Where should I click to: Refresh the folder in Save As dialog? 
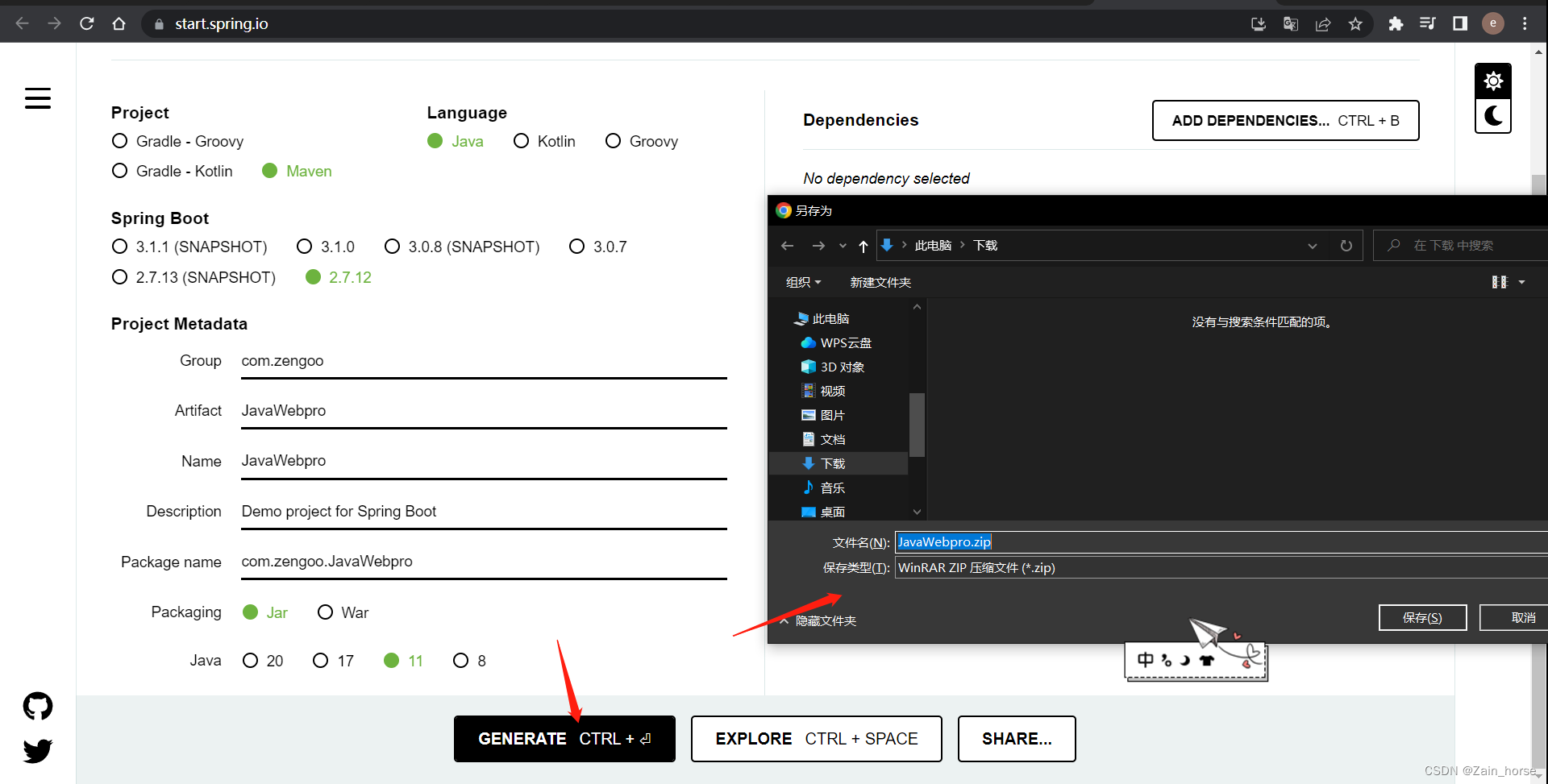(x=1346, y=246)
